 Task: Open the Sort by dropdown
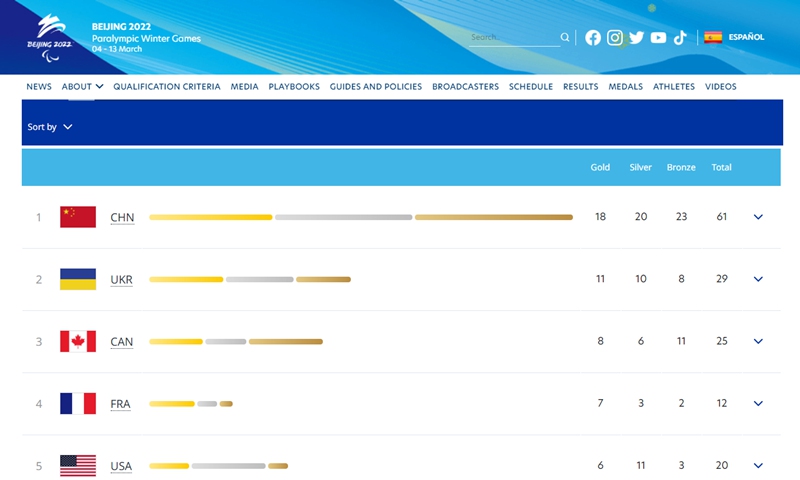(50, 127)
